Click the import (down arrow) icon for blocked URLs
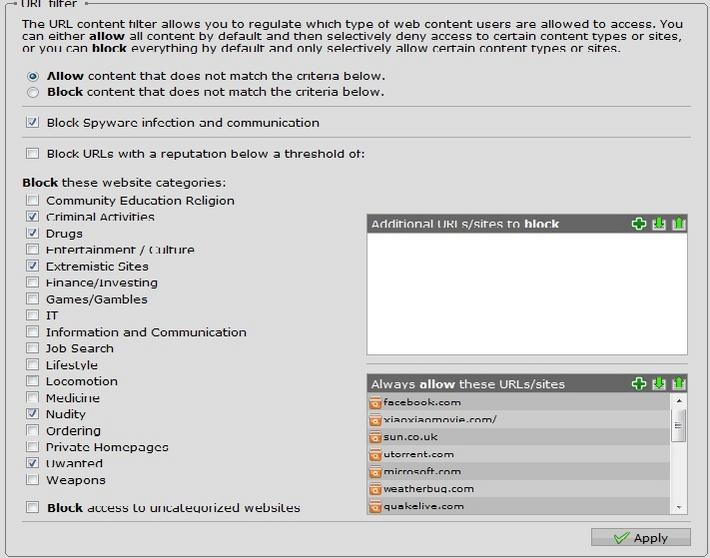This screenshot has width=710, height=558. coord(659,223)
